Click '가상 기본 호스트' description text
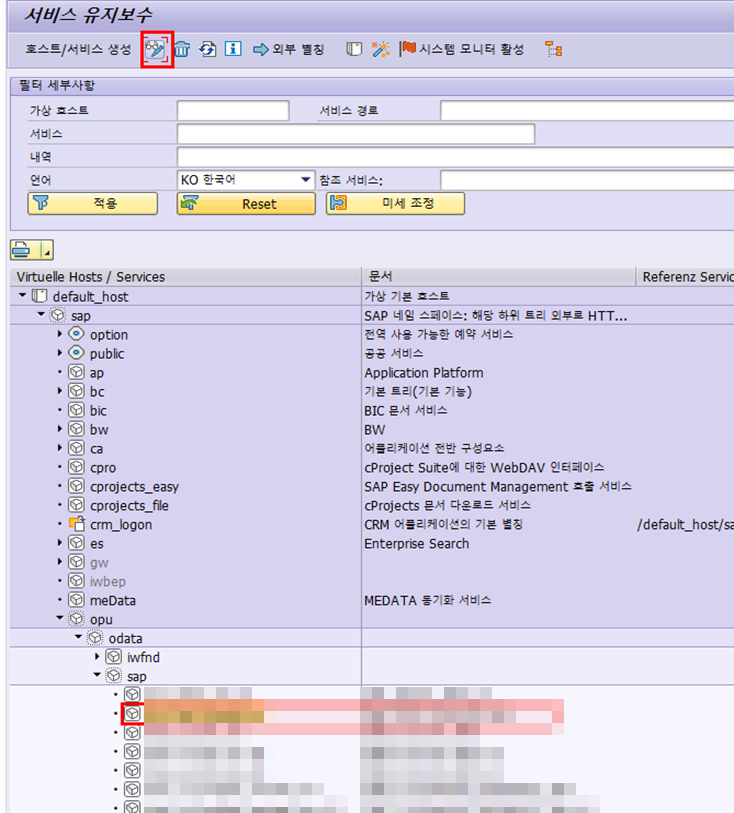Image resolution: width=734 pixels, height=813 pixels. point(406,296)
